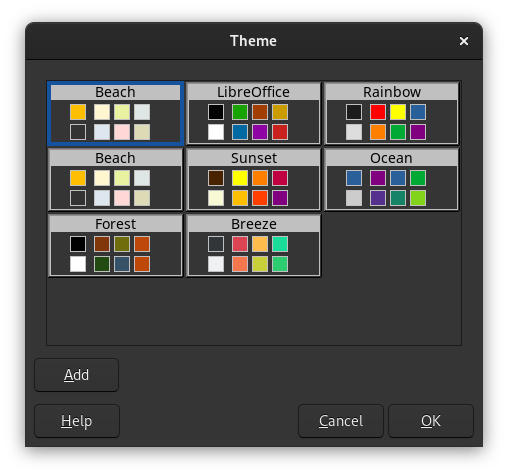Close the Theme dialog with X
The image size is (508, 475).
point(464,41)
